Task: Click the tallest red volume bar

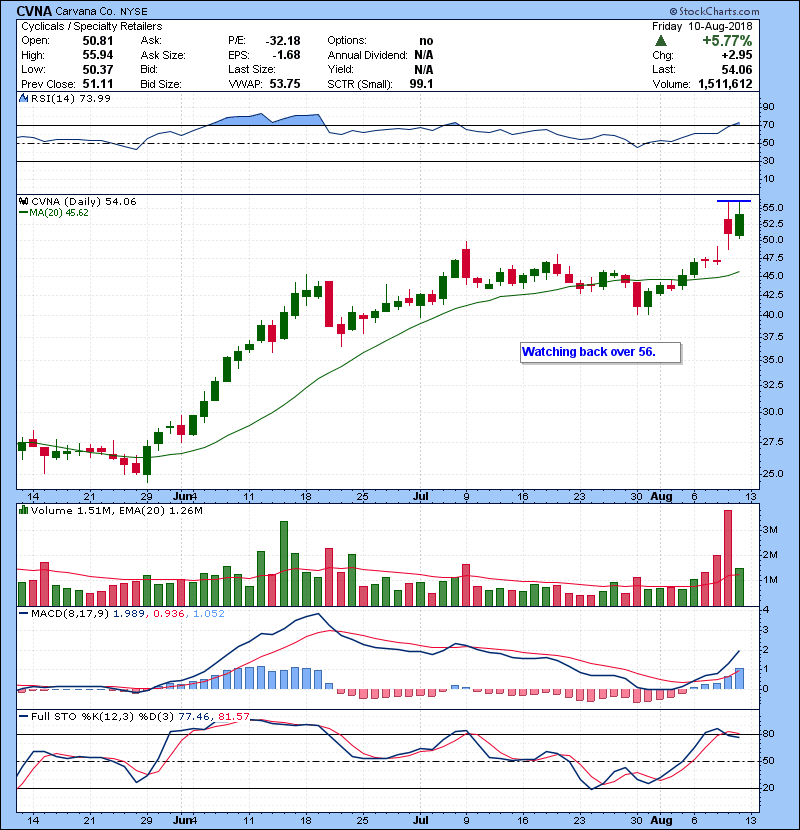Action: click(728, 558)
